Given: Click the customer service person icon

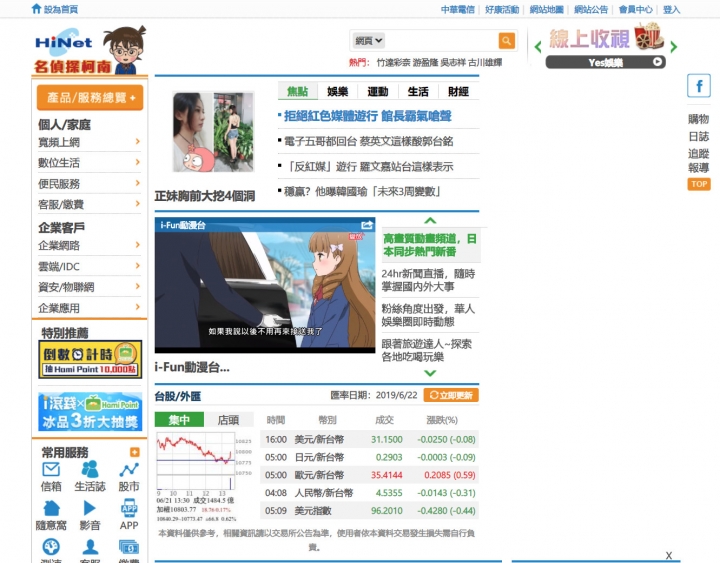Looking at the screenshot, I should click(x=90, y=547).
